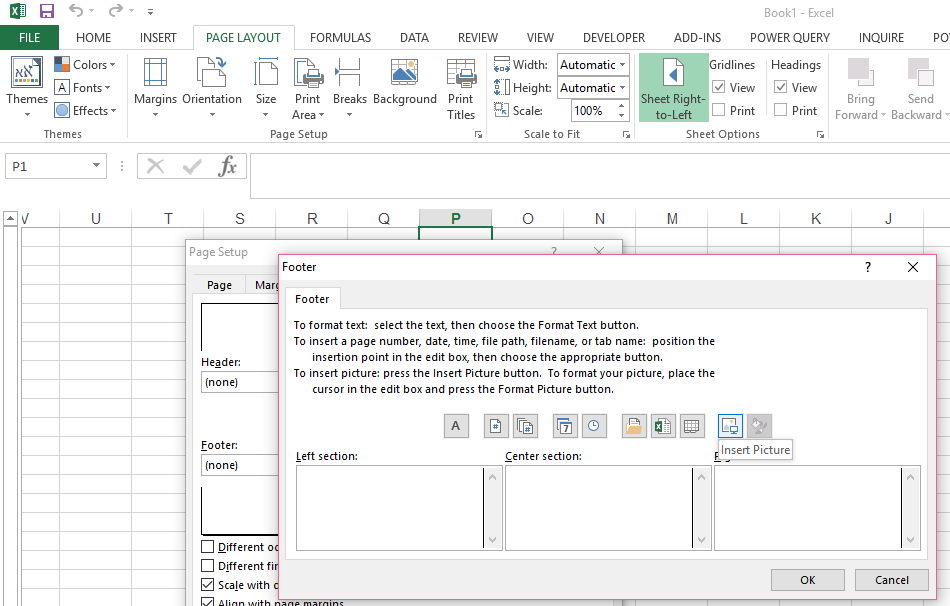
Task: Click the Format Text button in Footer dialog
Action: click(x=456, y=426)
